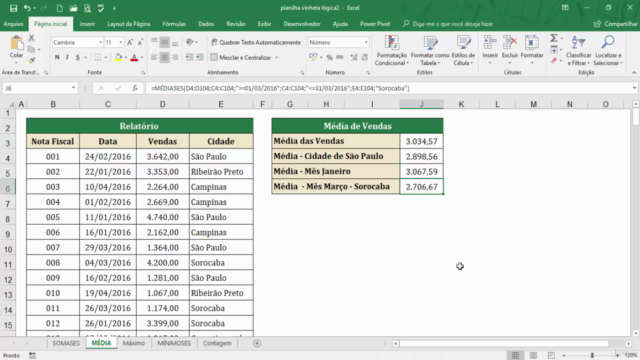Open the Arquivo menu
The image size is (640, 360).
pos(13,24)
